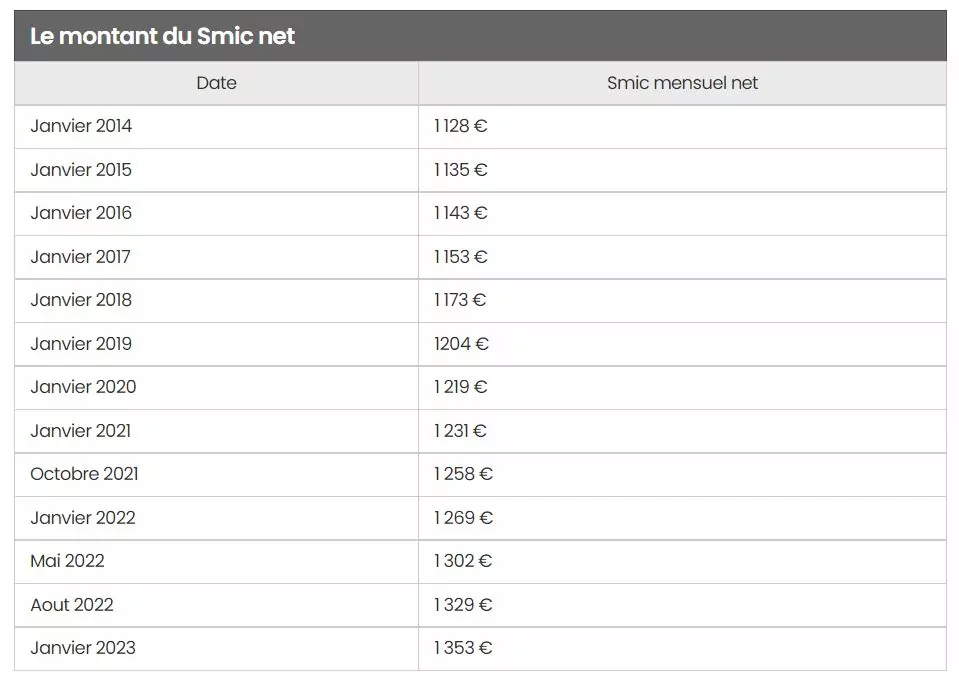Click the 1 231 € value
Screen dimensions: 959x684
(x=460, y=431)
